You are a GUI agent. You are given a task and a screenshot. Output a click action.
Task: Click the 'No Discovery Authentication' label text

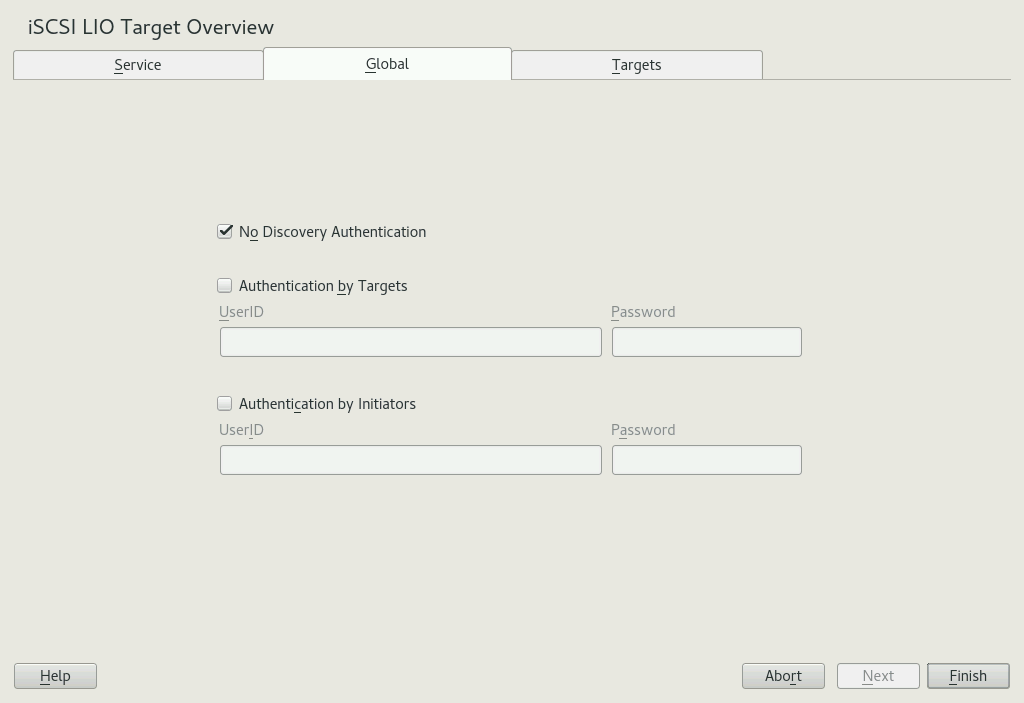[x=332, y=232]
